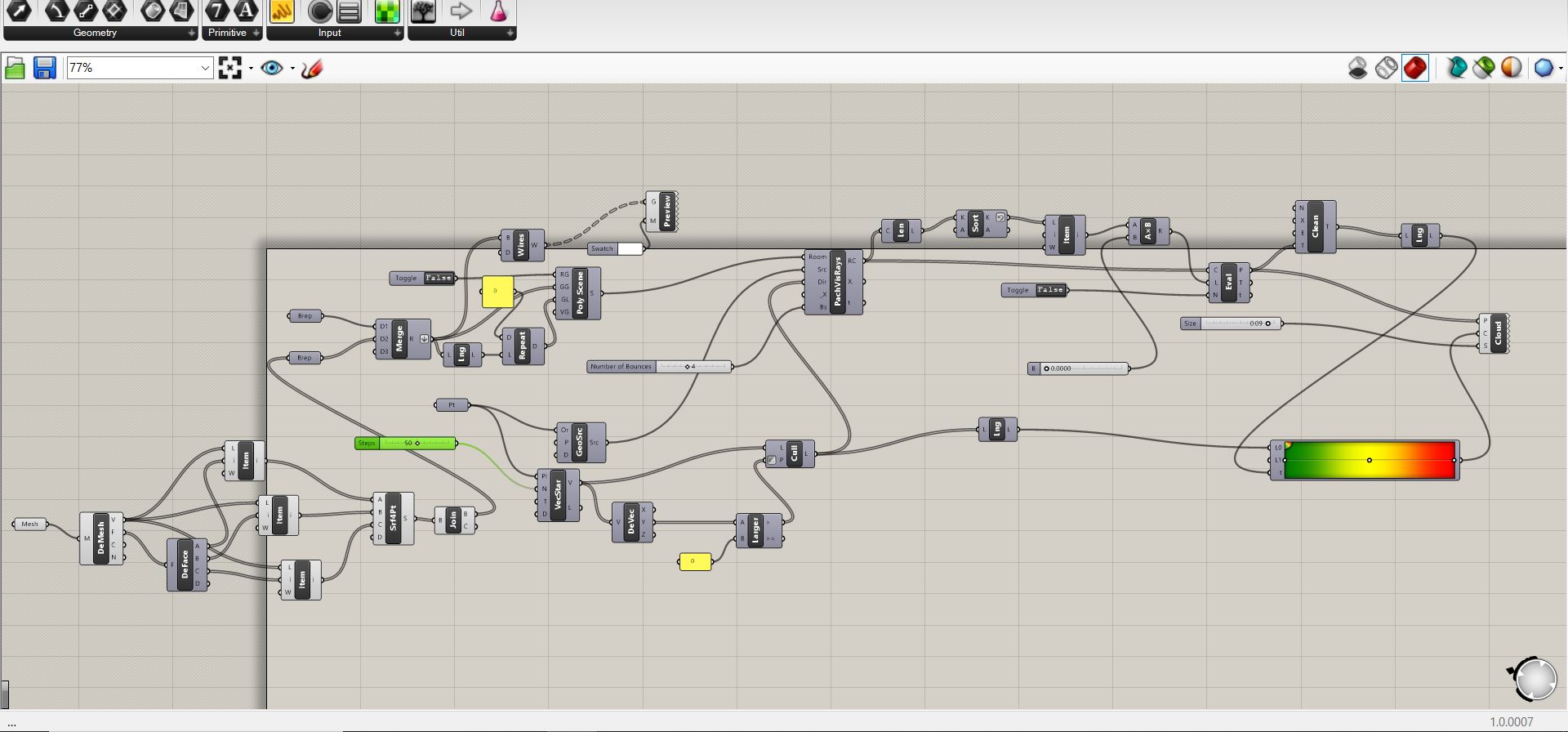This screenshot has width=1568, height=732.
Task: Select the Srf4Pt component
Action: coord(393,518)
